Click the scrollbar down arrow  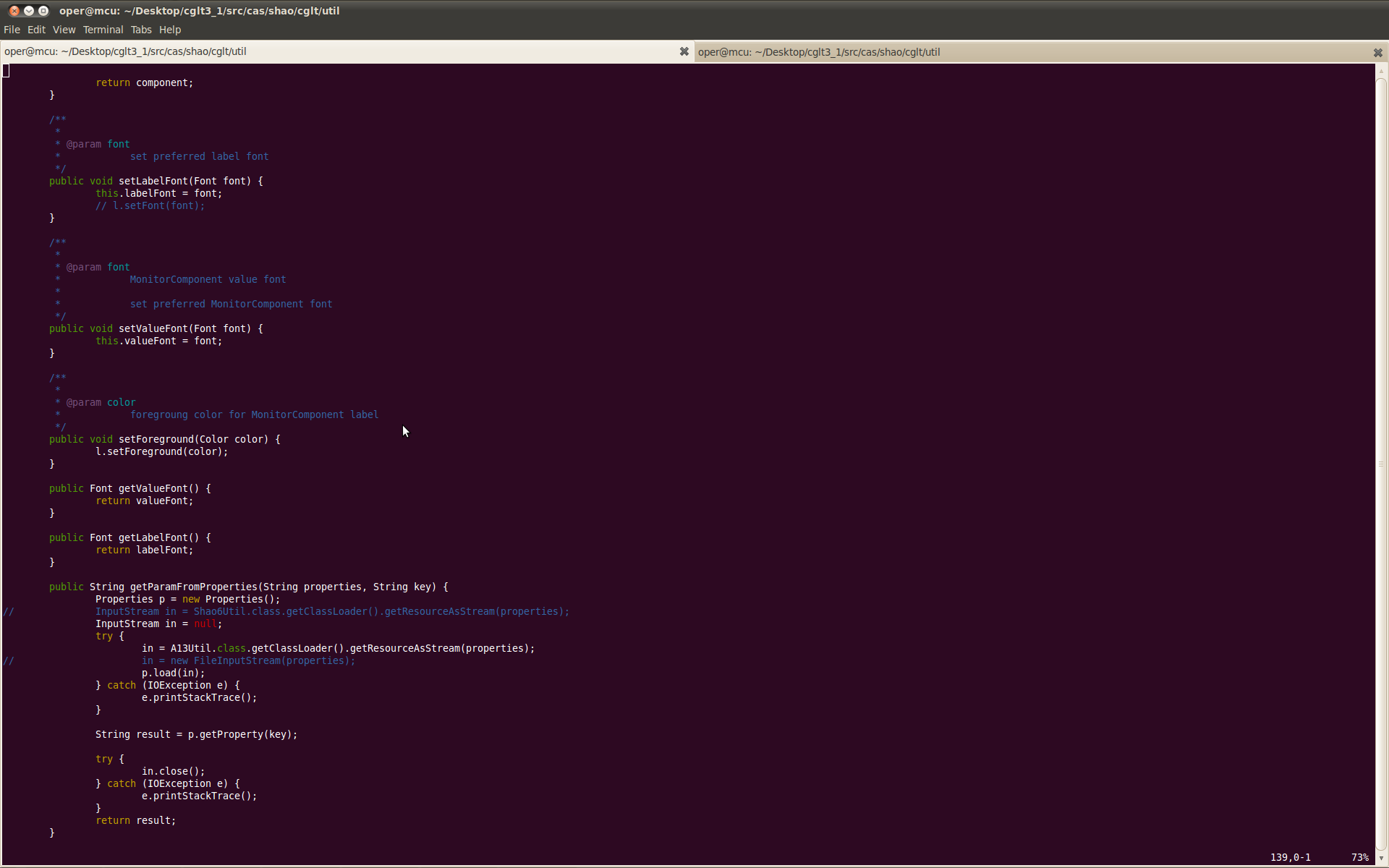tap(1381, 858)
